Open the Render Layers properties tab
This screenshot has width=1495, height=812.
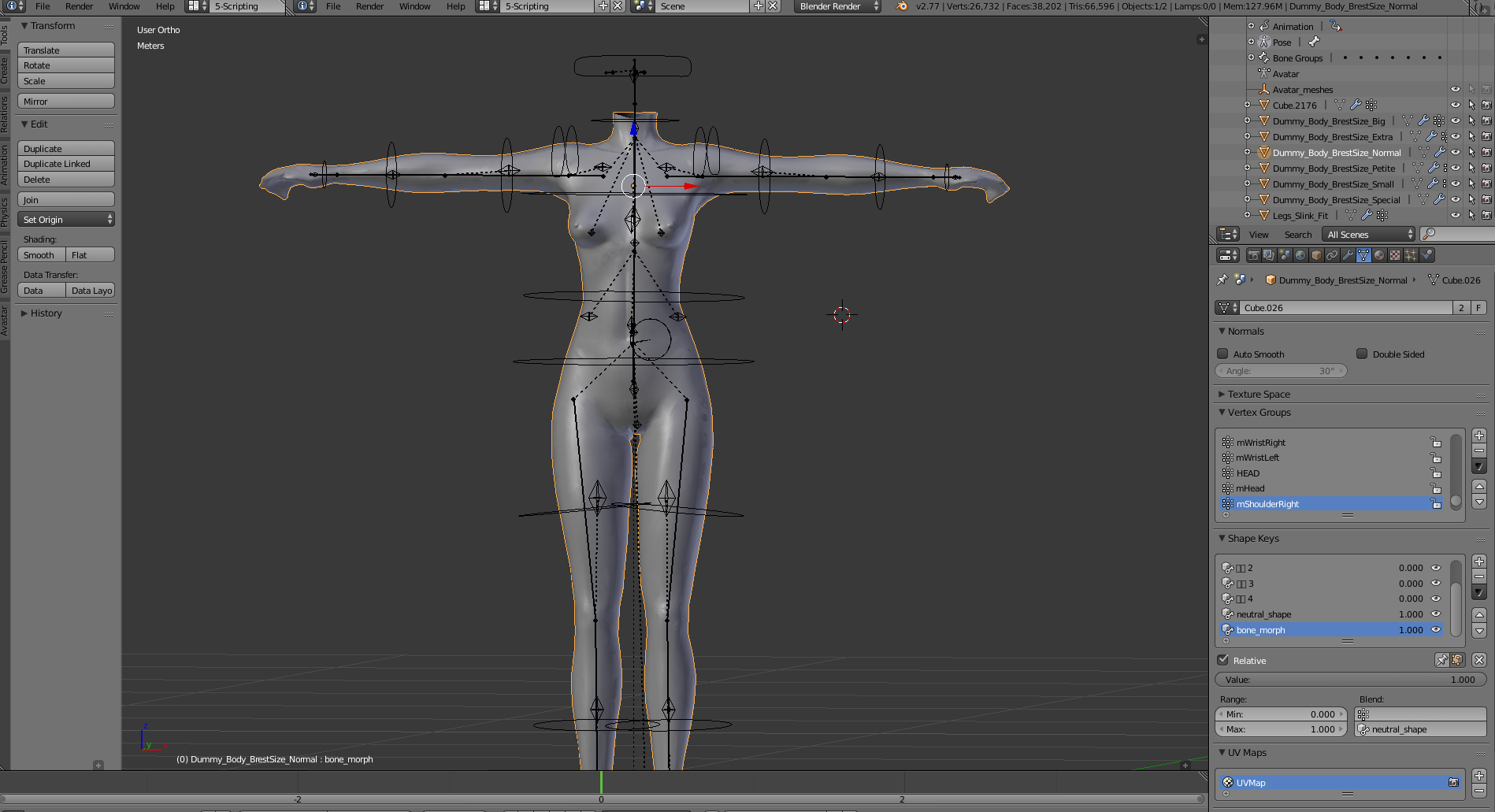coord(1269,255)
